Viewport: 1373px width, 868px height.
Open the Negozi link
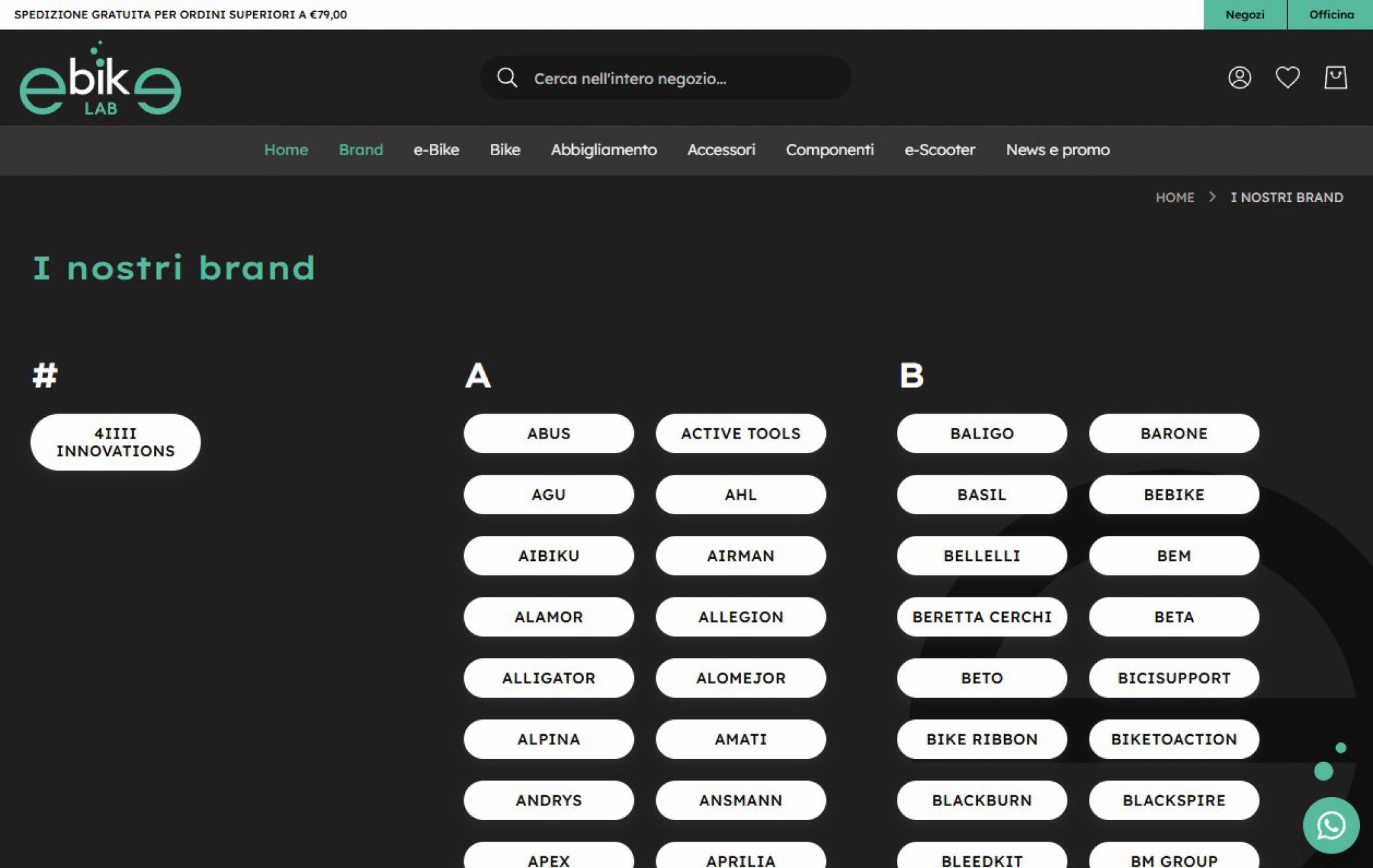[1245, 14]
